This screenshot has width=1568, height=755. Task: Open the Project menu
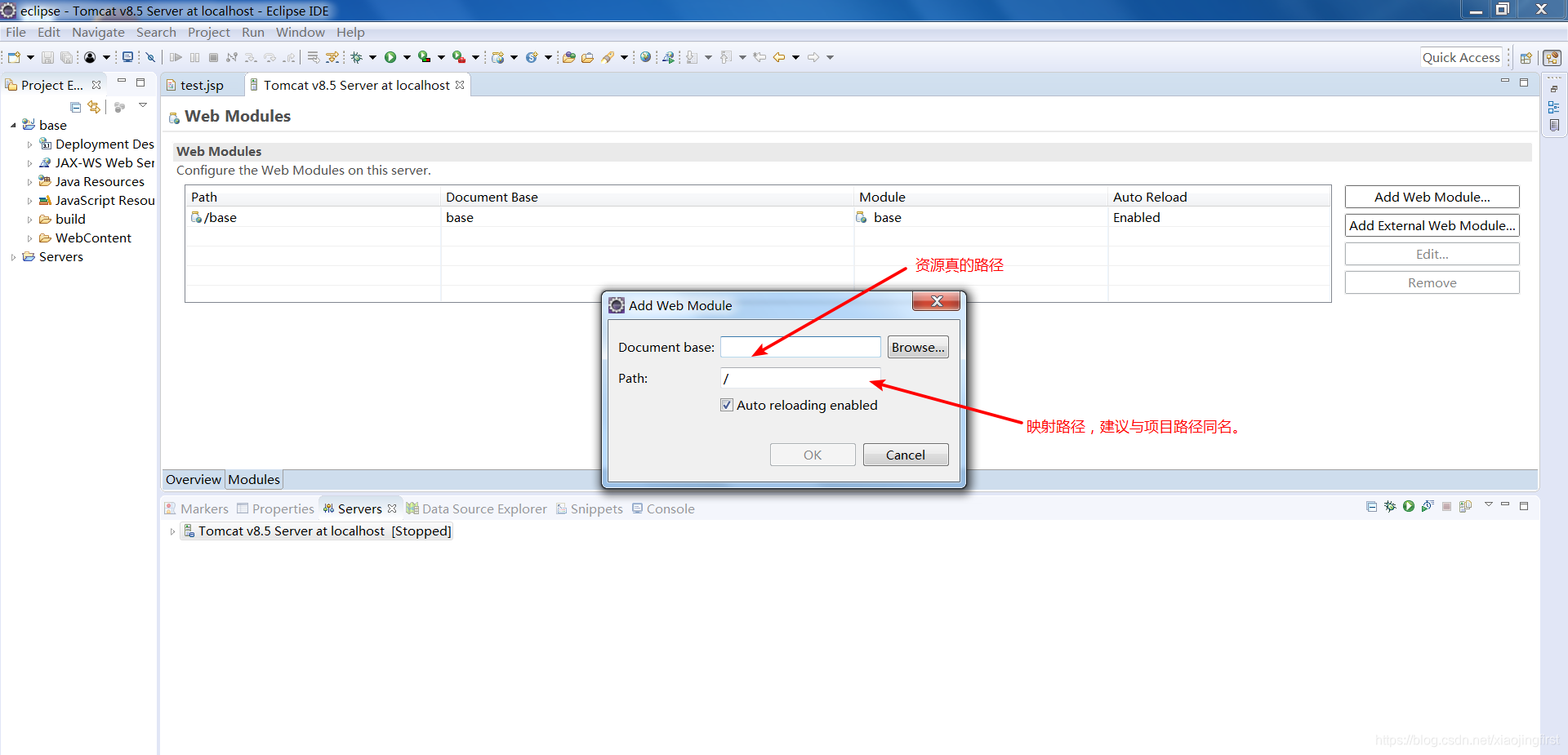tap(209, 33)
